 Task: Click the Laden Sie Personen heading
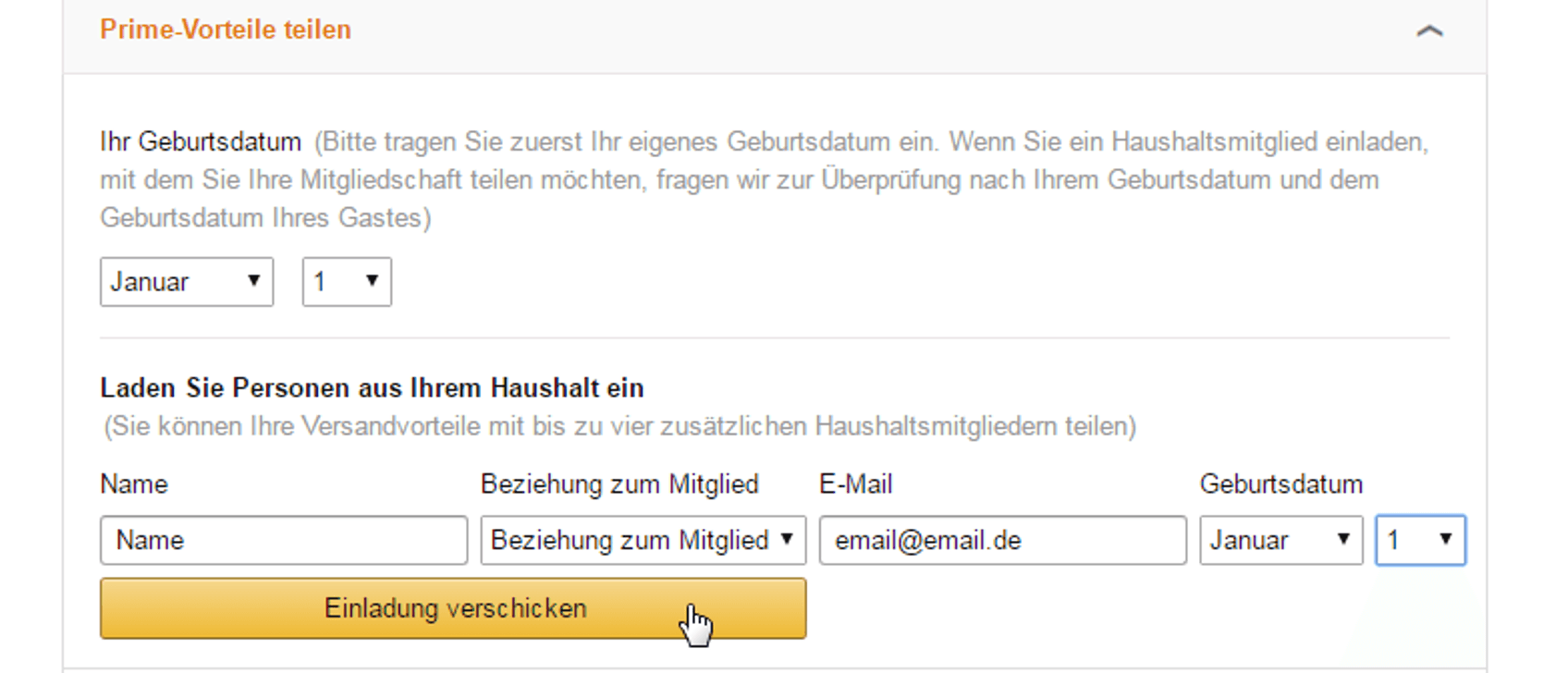(372, 387)
